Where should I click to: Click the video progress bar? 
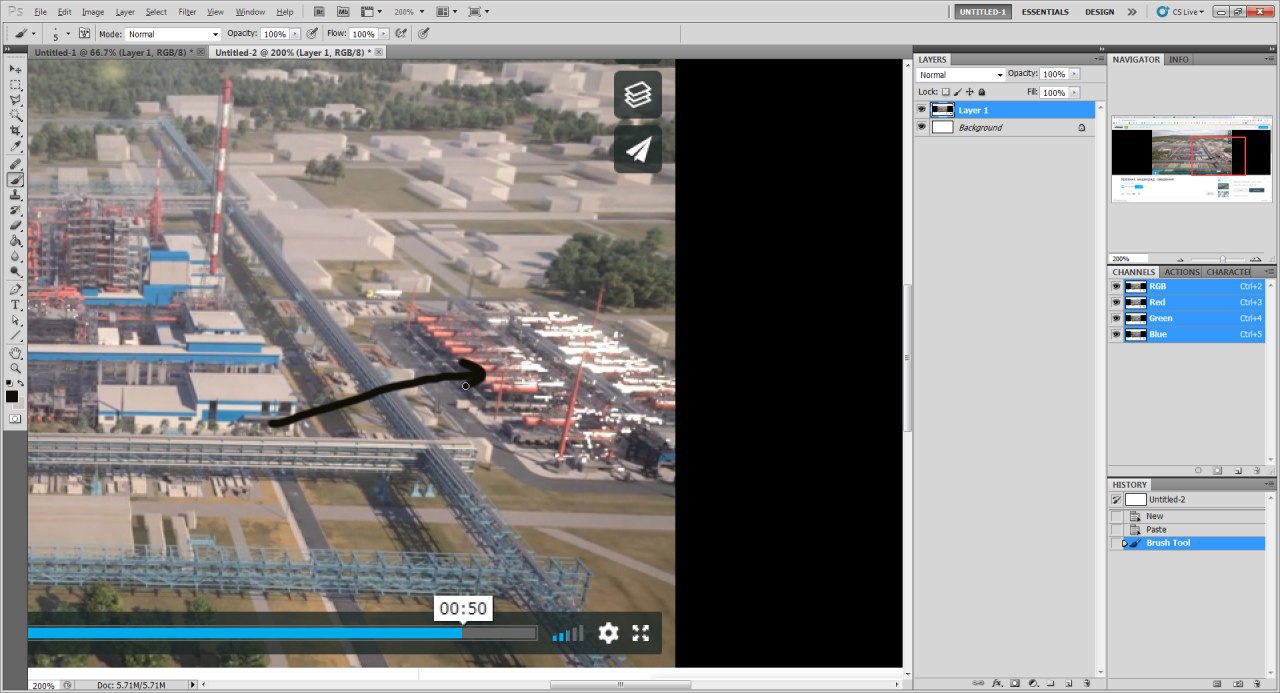pos(282,633)
